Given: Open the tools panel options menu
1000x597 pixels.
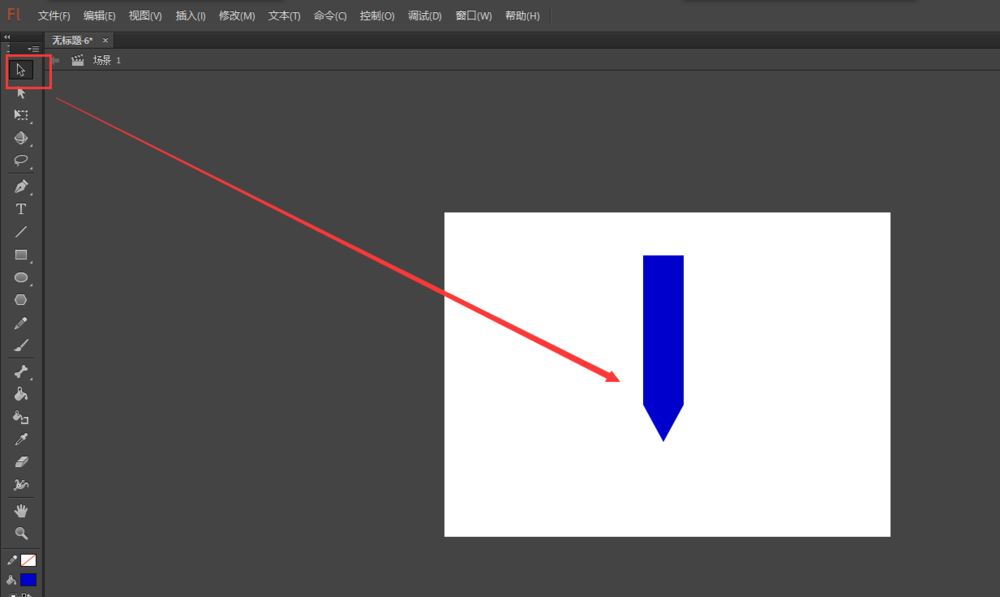Looking at the screenshot, I should pos(33,48).
